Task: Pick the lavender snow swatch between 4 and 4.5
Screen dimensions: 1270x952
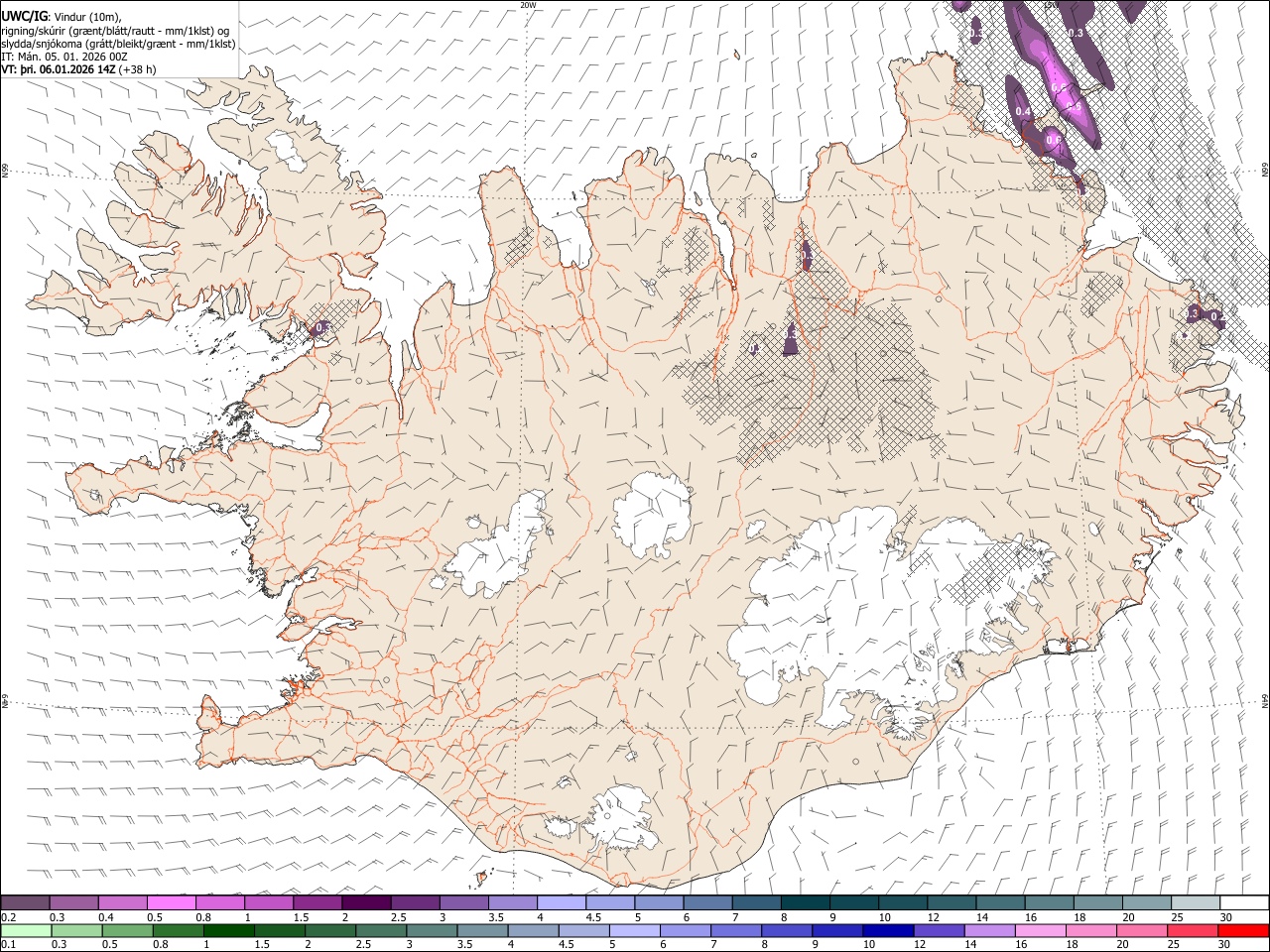Action: click(x=561, y=902)
